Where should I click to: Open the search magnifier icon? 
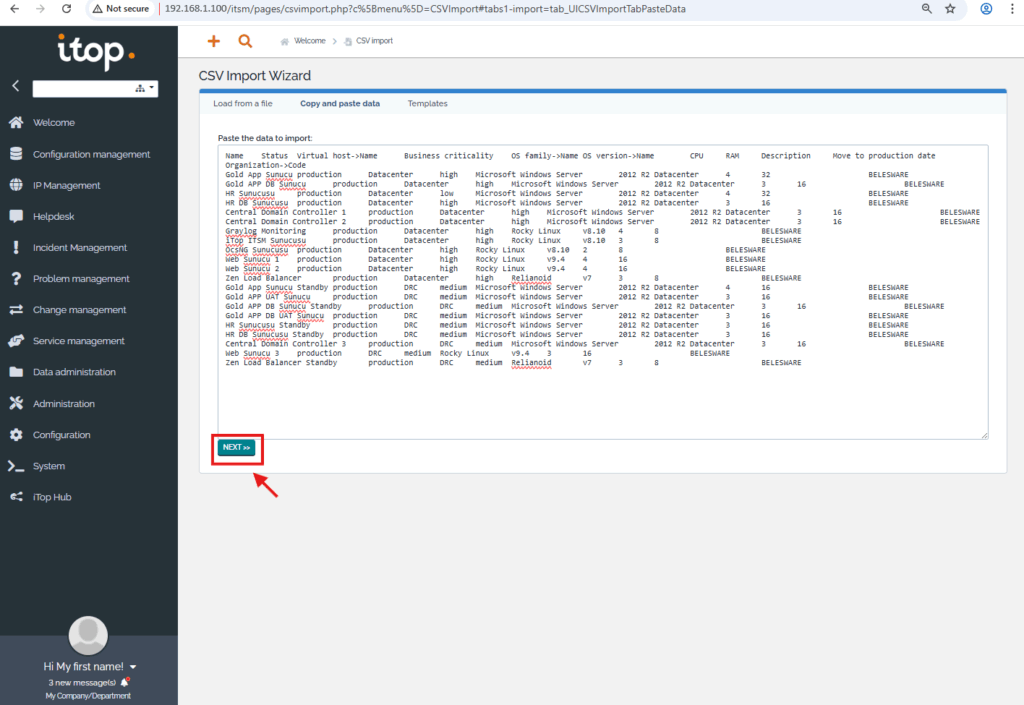click(x=245, y=41)
